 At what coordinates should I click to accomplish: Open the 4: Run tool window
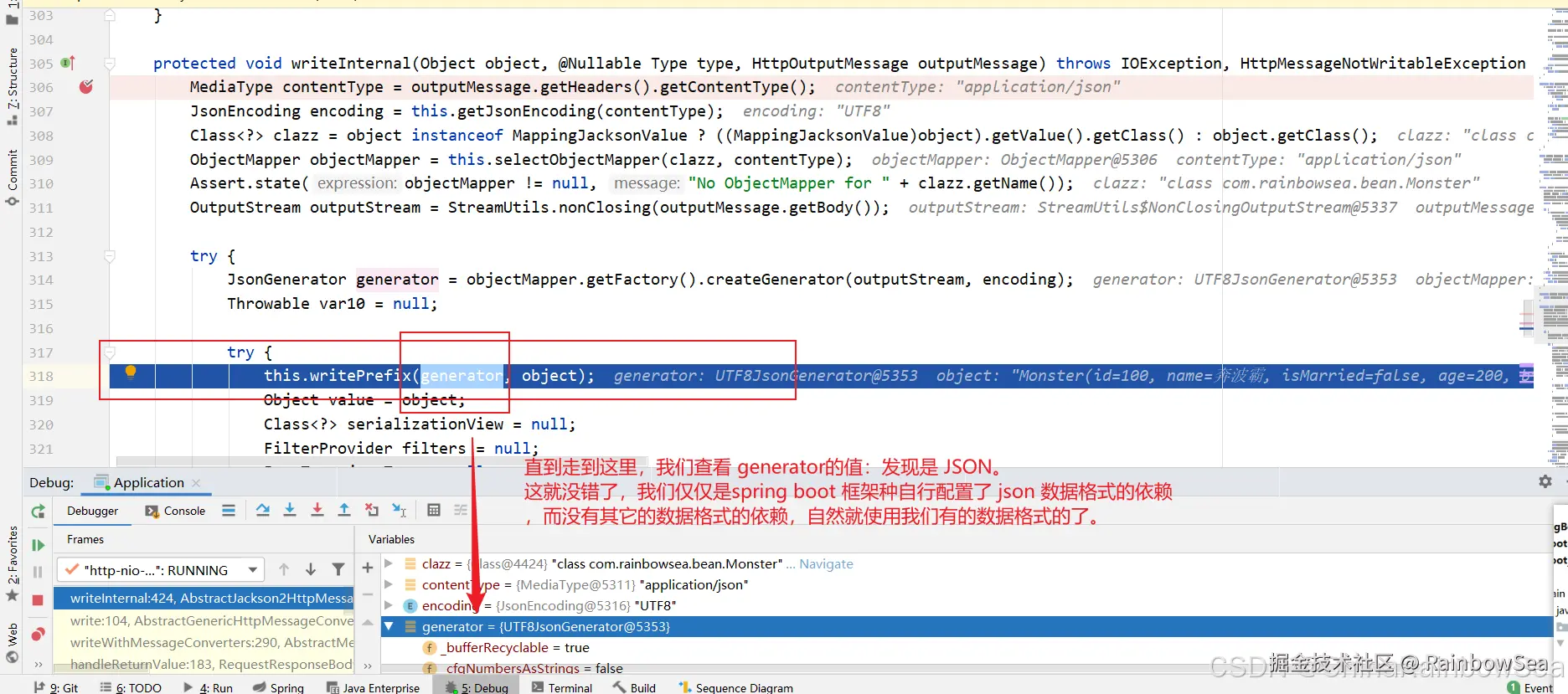[x=208, y=687]
